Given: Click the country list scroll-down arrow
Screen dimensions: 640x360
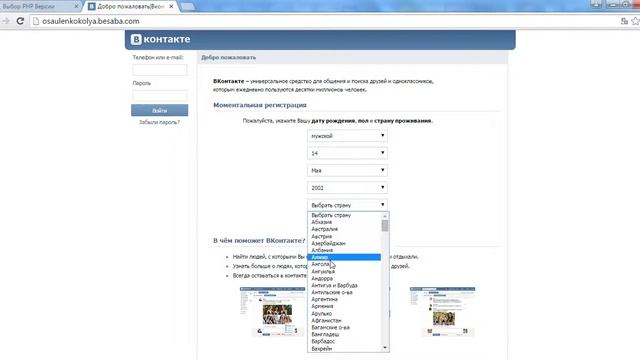Looking at the screenshot, I should [x=385, y=348].
